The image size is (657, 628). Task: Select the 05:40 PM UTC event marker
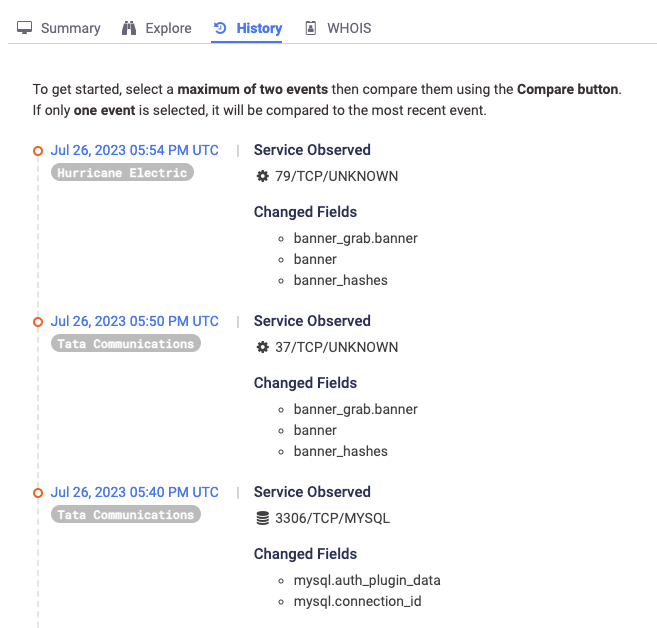[x=38, y=493]
